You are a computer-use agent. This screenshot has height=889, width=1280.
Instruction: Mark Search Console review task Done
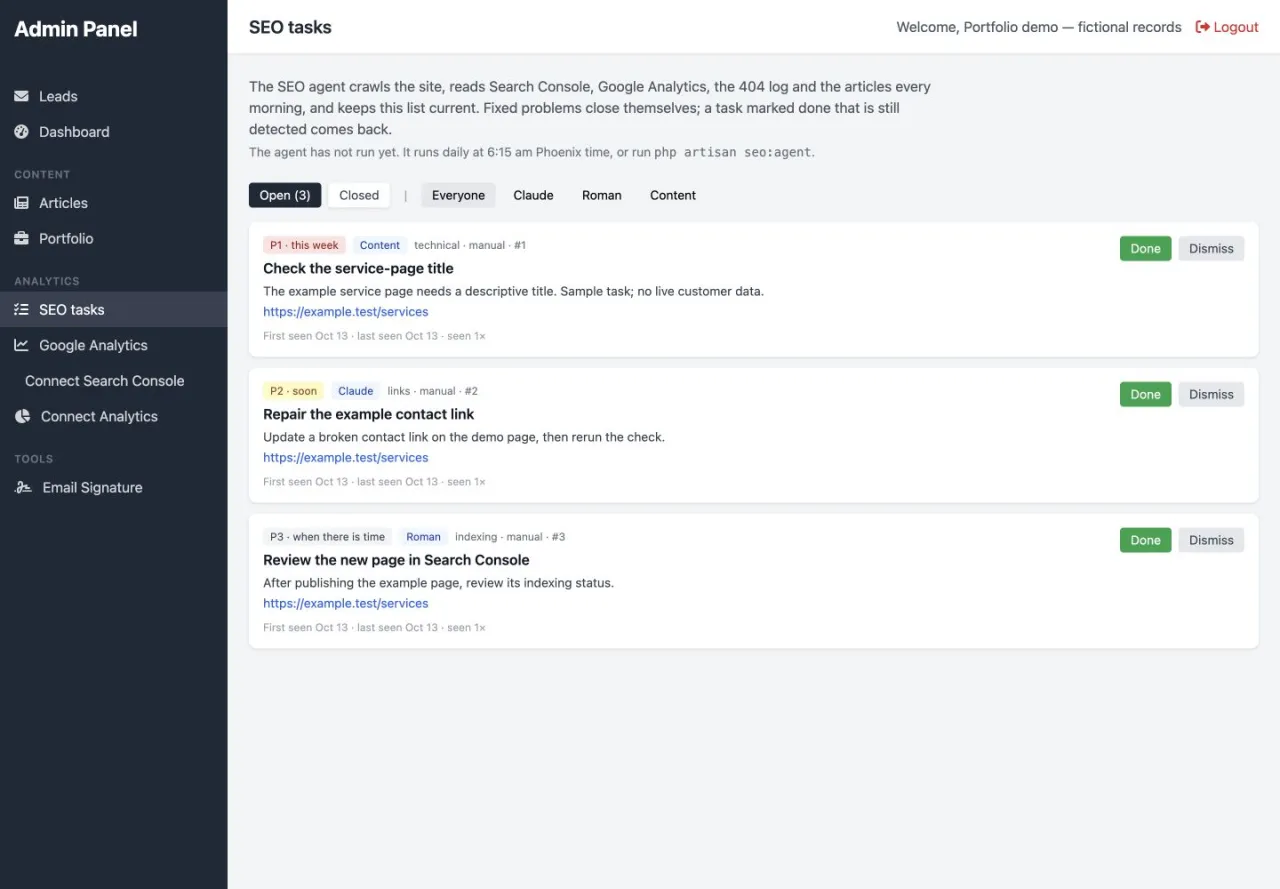(1145, 540)
